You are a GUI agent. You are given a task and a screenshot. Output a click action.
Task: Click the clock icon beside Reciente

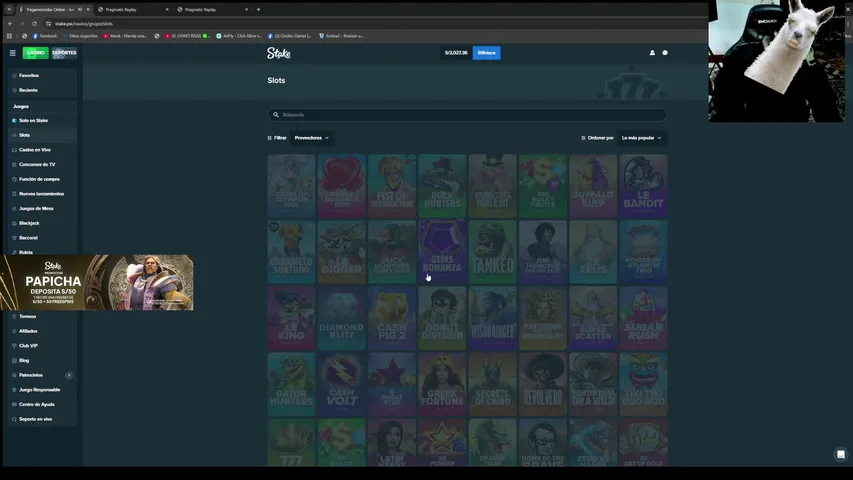pyautogui.click(x=14, y=90)
